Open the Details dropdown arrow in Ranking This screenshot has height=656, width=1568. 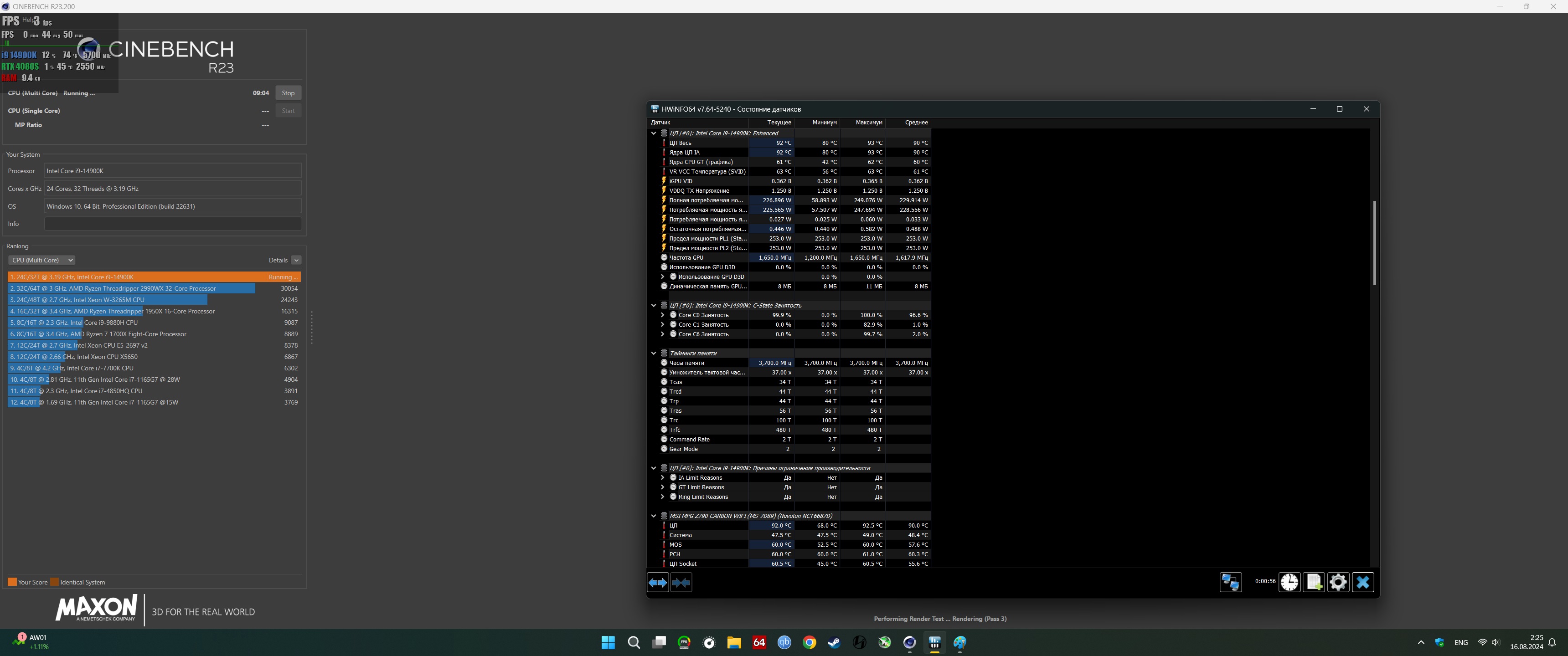click(x=296, y=260)
